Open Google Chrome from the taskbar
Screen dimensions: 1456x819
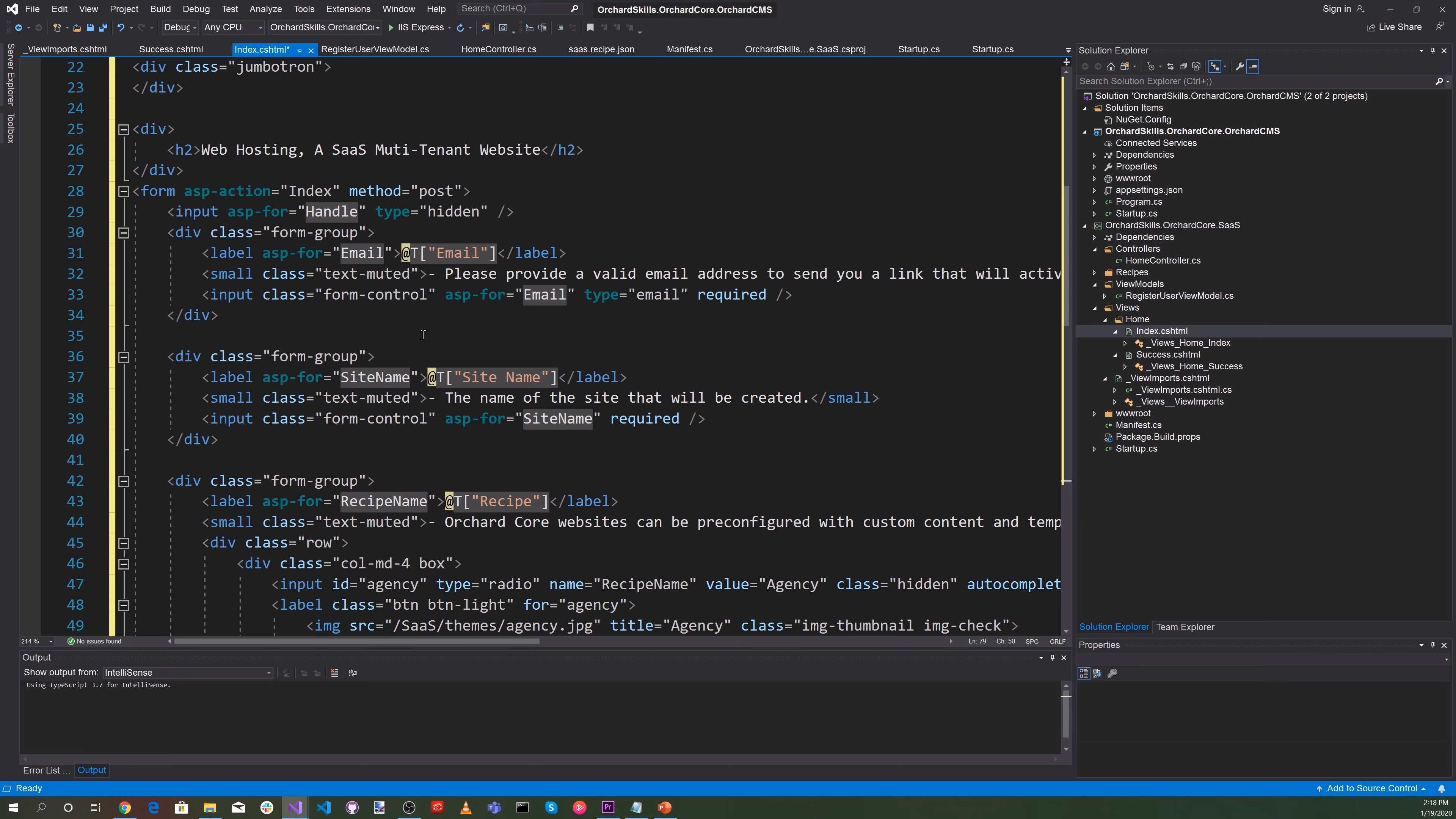click(125, 807)
